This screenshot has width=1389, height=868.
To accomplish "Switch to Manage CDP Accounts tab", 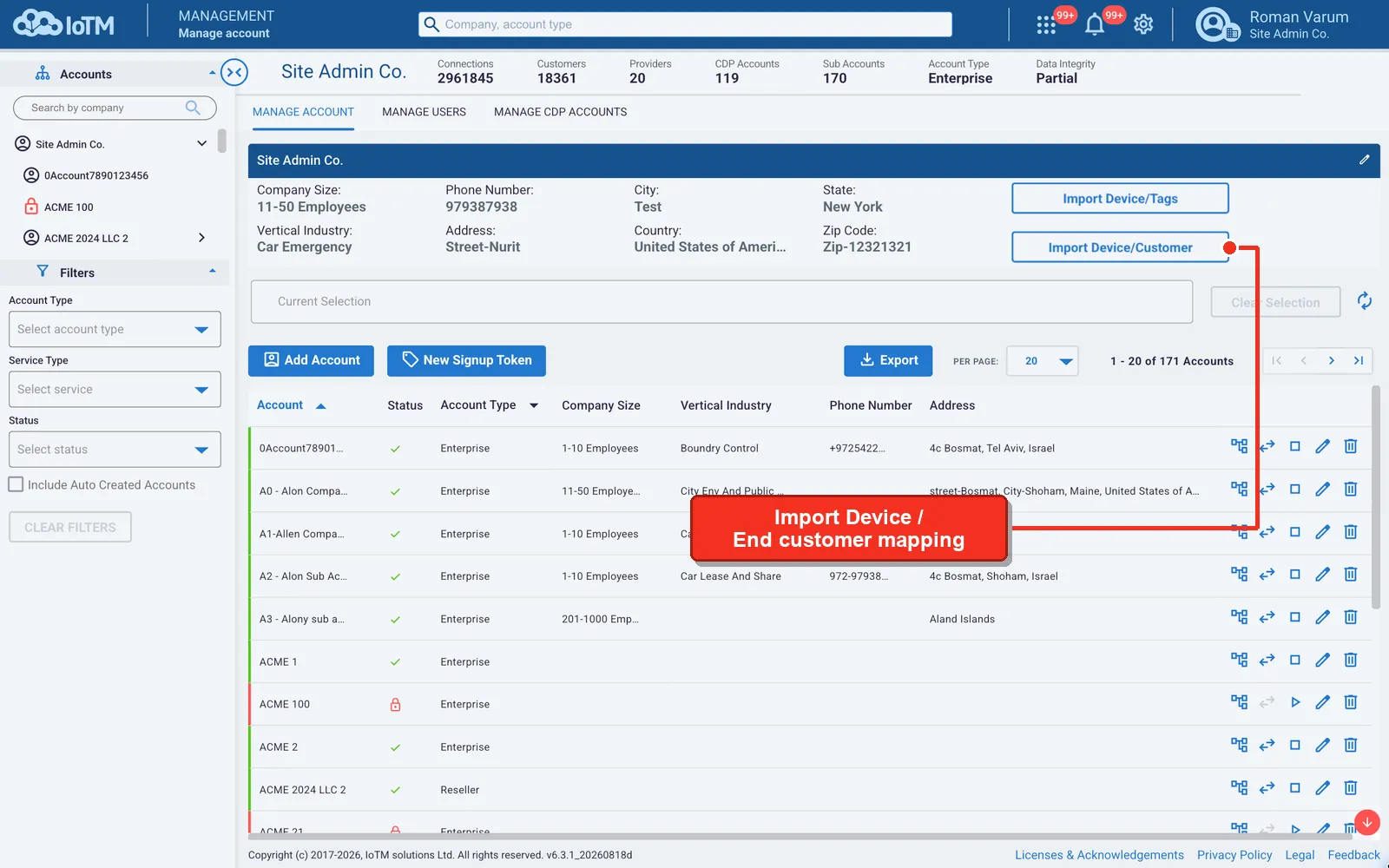I will pyautogui.click(x=560, y=112).
